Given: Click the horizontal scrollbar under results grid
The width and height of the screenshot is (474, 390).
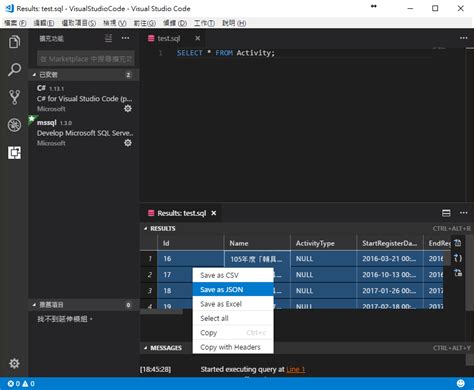Looking at the screenshot, I should (x=161, y=312).
